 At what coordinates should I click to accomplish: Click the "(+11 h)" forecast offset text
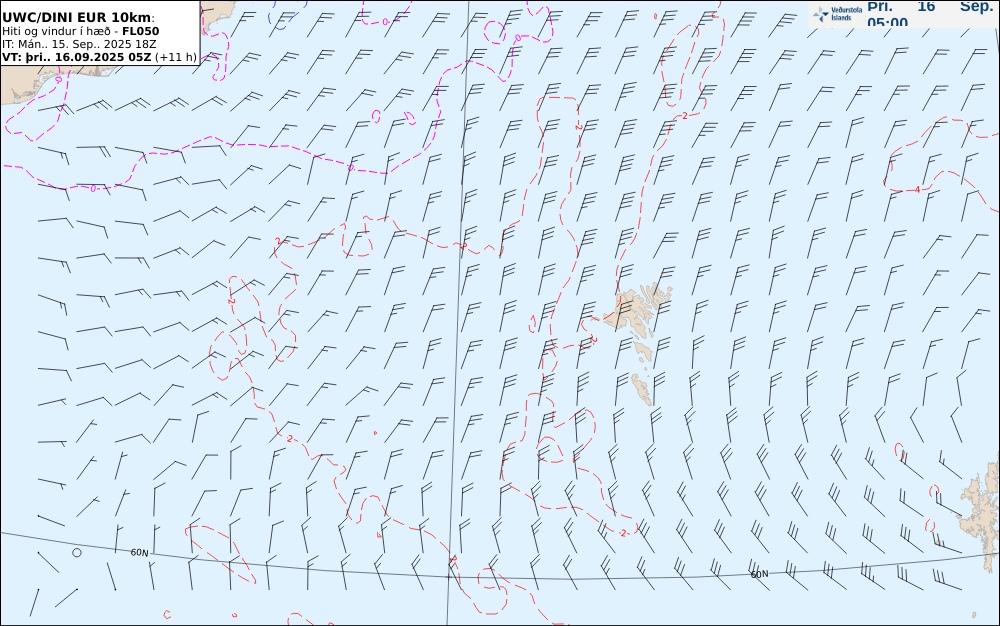coord(176,57)
